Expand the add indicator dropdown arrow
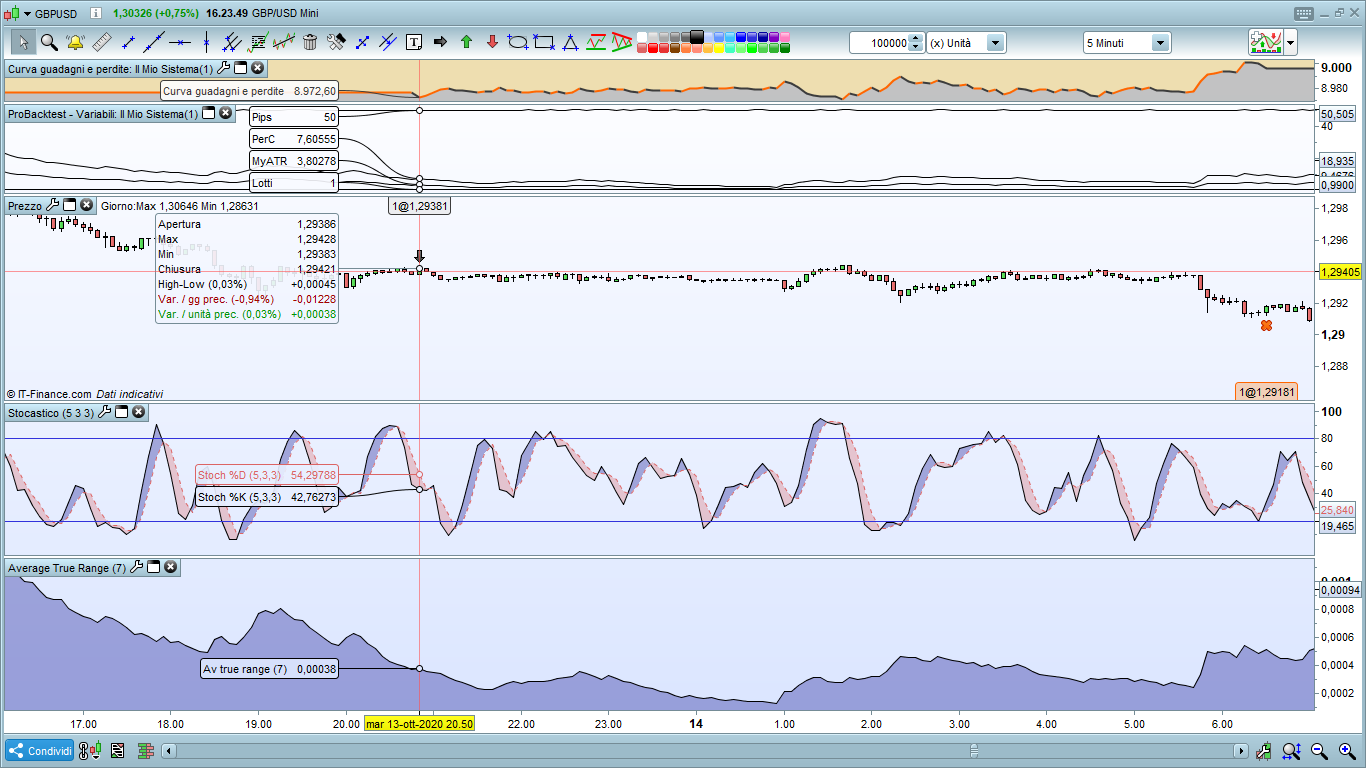This screenshot has height=768, width=1366. 1291,43
